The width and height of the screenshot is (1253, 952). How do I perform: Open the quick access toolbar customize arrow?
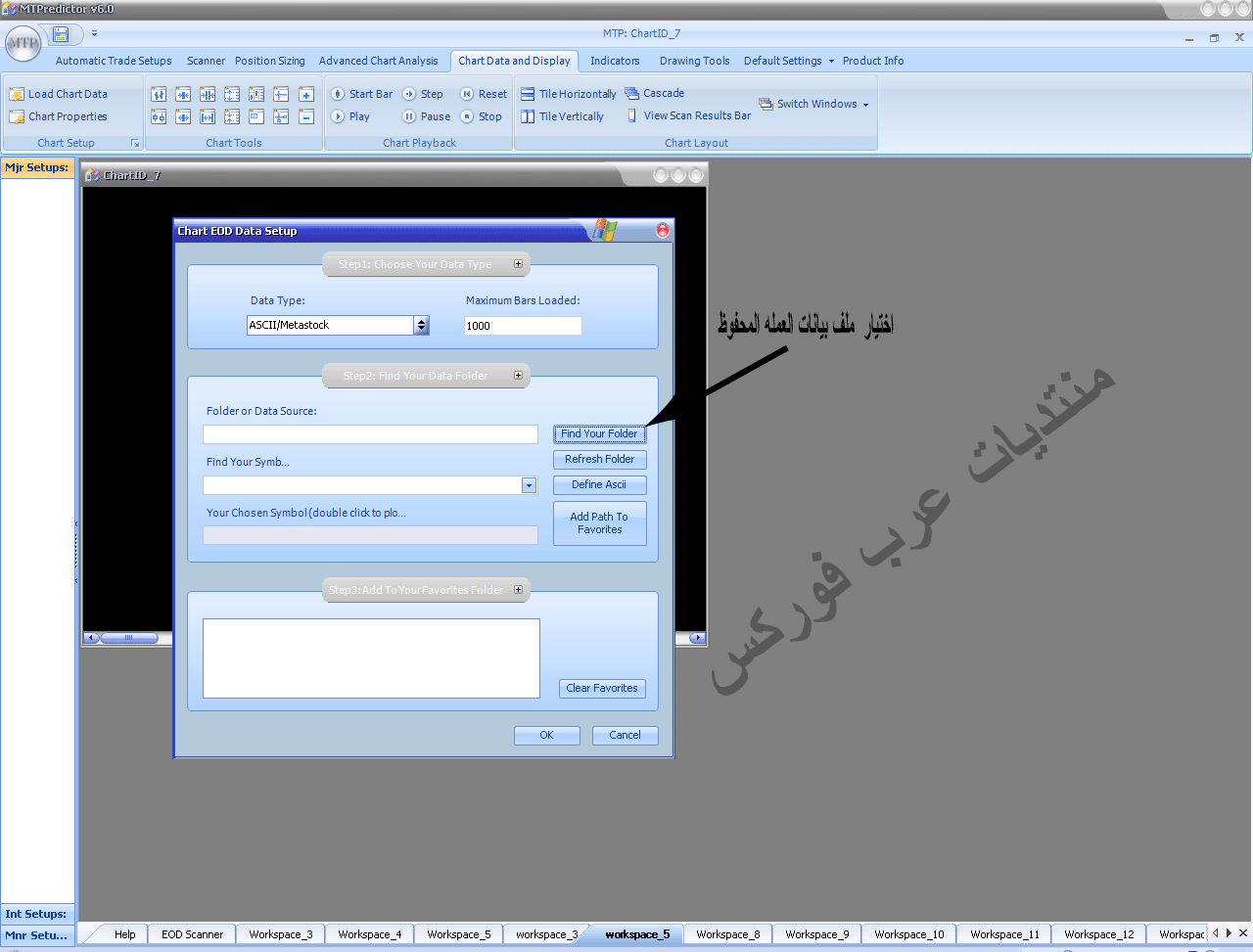click(95, 33)
